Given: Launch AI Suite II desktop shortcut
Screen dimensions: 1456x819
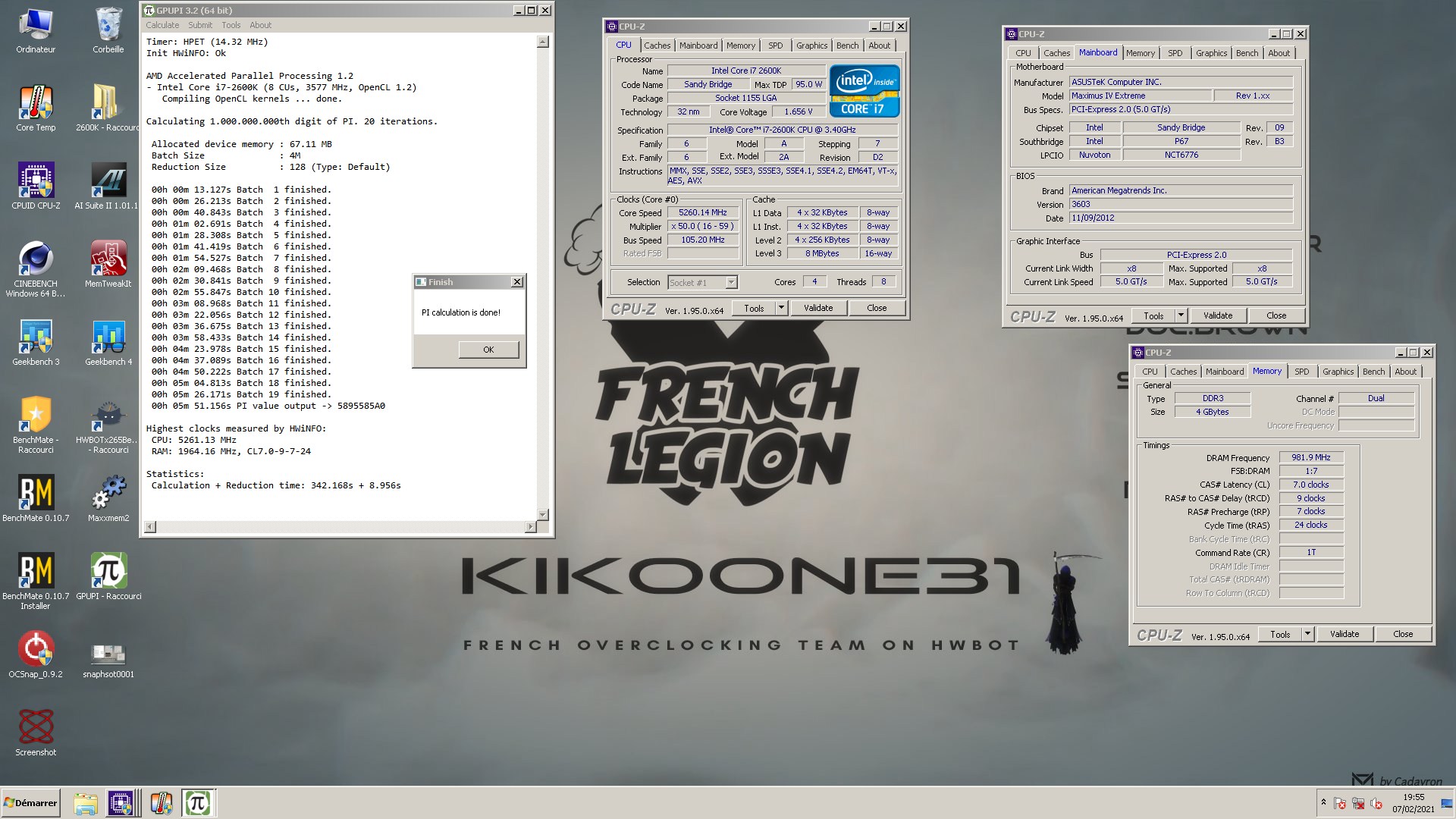Looking at the screenshot, I should [x=107, y=187].
